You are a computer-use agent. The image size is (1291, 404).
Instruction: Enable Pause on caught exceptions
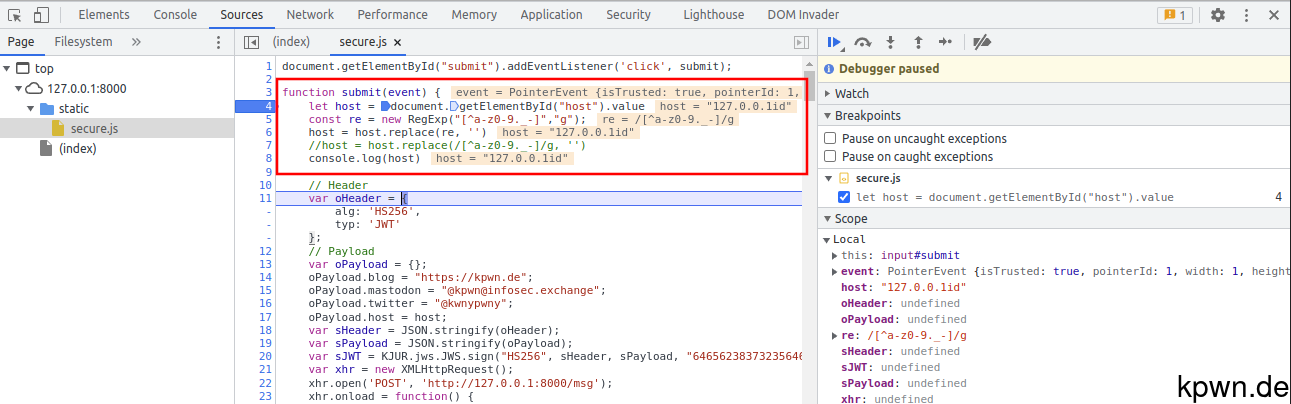point(830,156)
